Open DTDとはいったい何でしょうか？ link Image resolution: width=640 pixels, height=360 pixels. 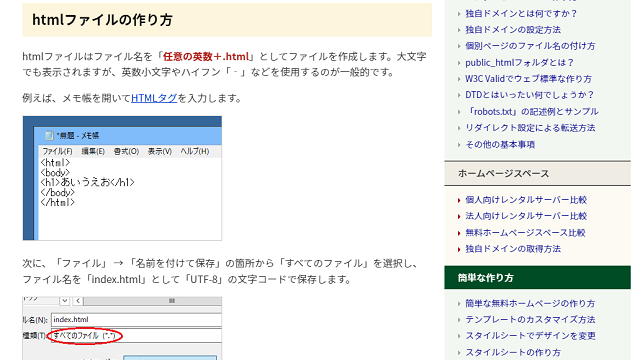coord(529,95)
